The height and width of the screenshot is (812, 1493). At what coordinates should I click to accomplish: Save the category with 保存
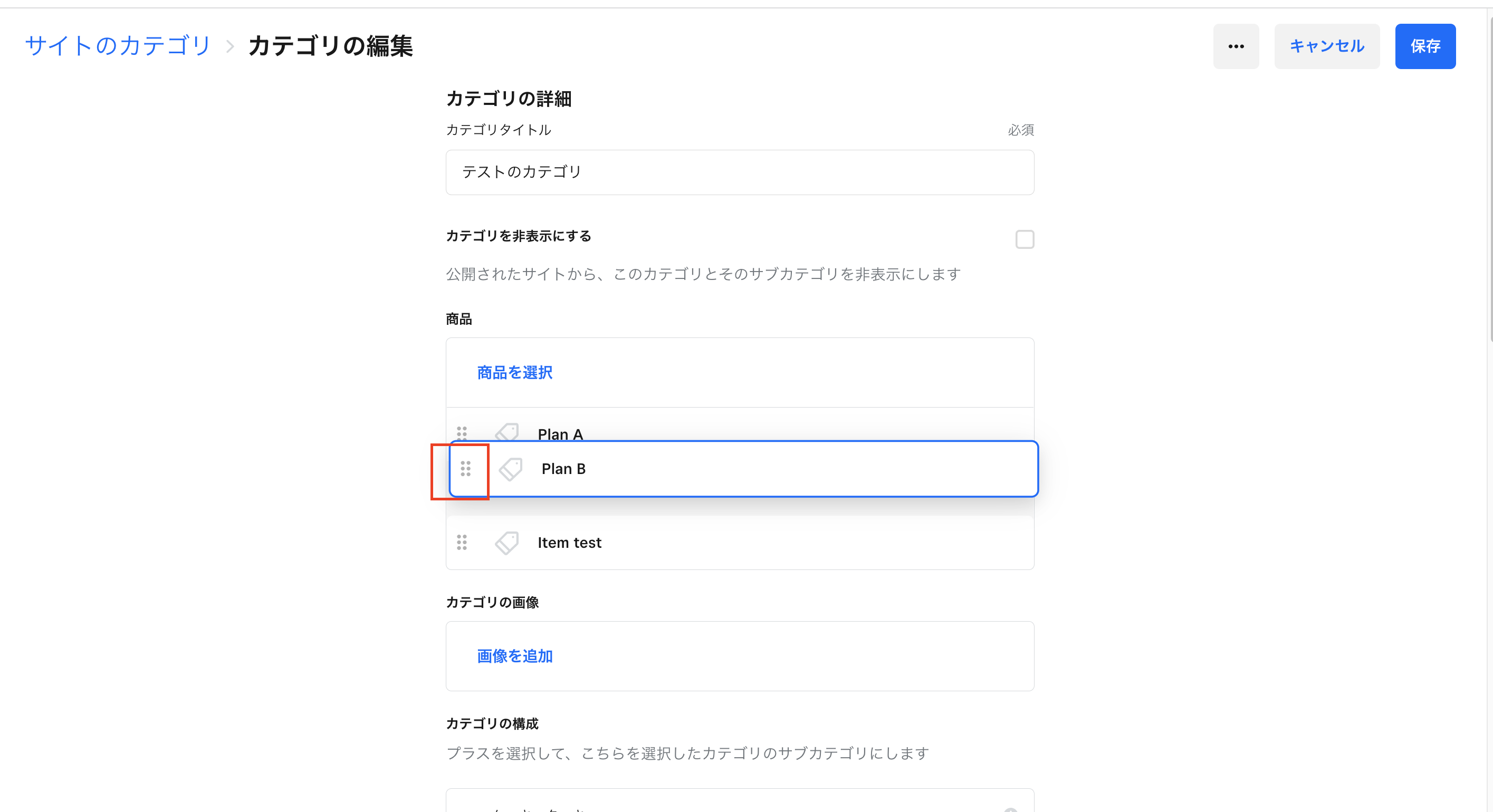click(1424, 46)
